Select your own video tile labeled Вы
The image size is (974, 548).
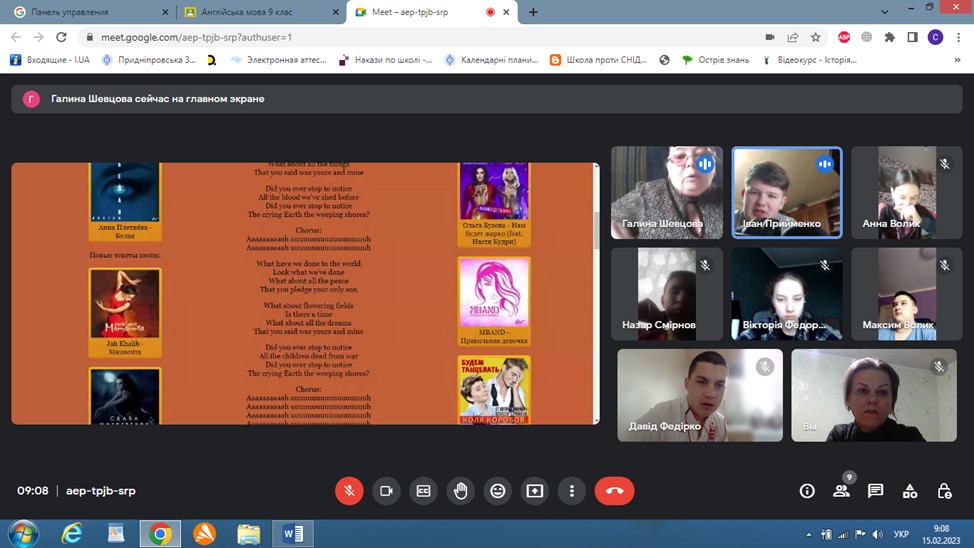coord(874,395)
